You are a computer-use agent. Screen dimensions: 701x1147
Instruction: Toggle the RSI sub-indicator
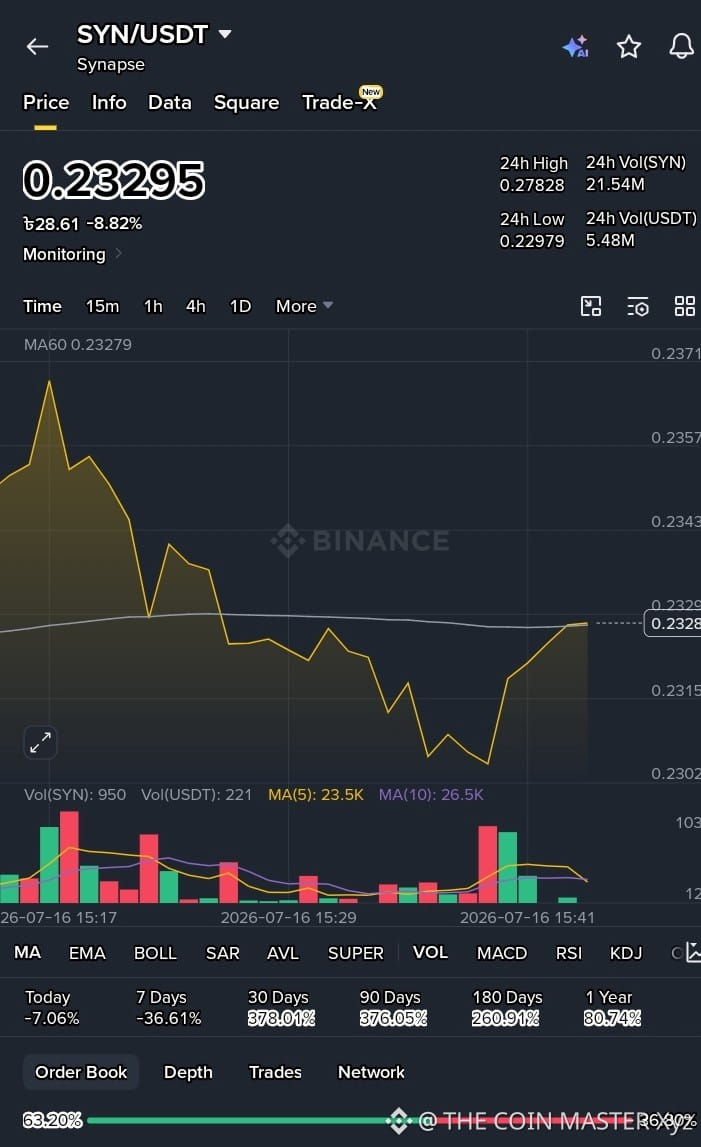[569, 953]
